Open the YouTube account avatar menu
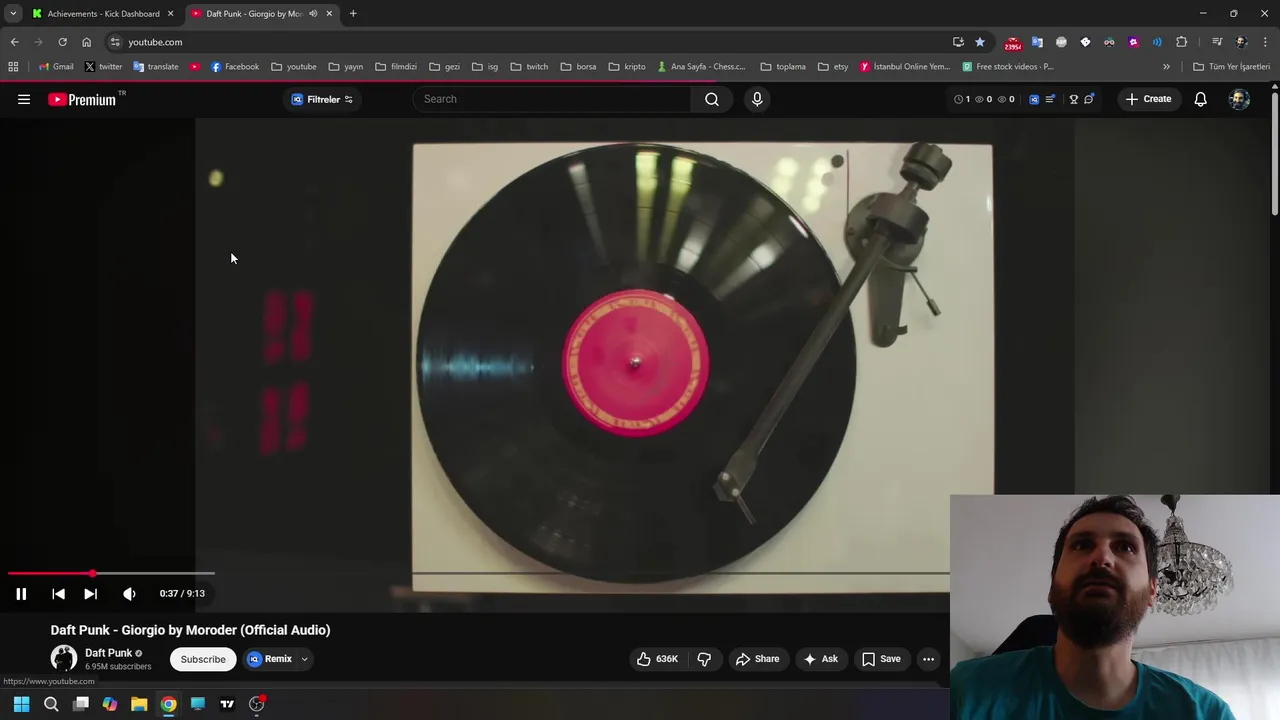Screen dimensions: 1280x720 tap(1239, 99)
